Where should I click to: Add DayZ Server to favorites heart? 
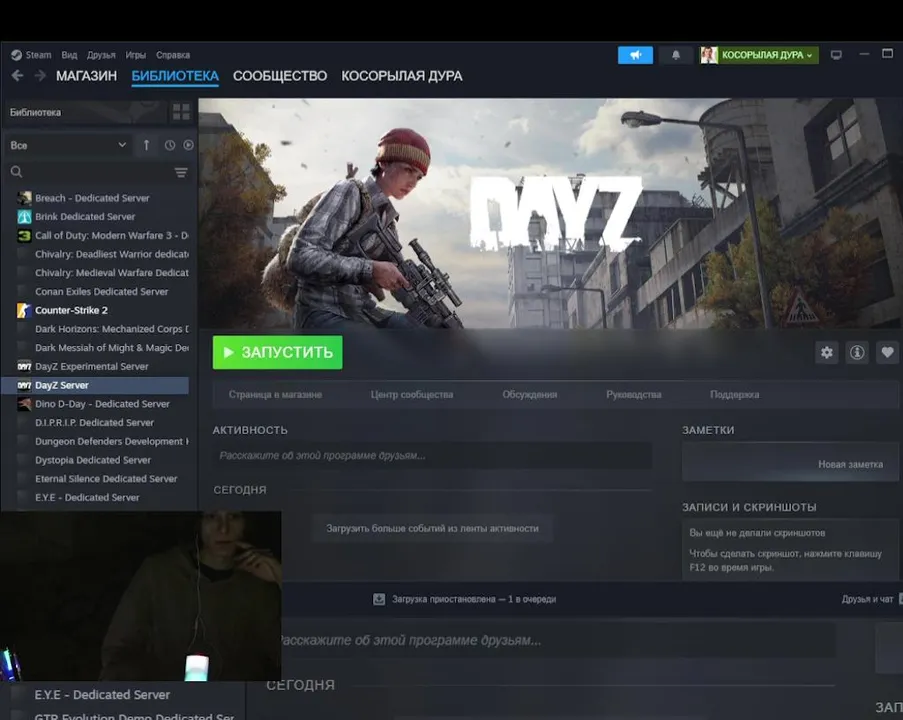click(x=887, y=352)
